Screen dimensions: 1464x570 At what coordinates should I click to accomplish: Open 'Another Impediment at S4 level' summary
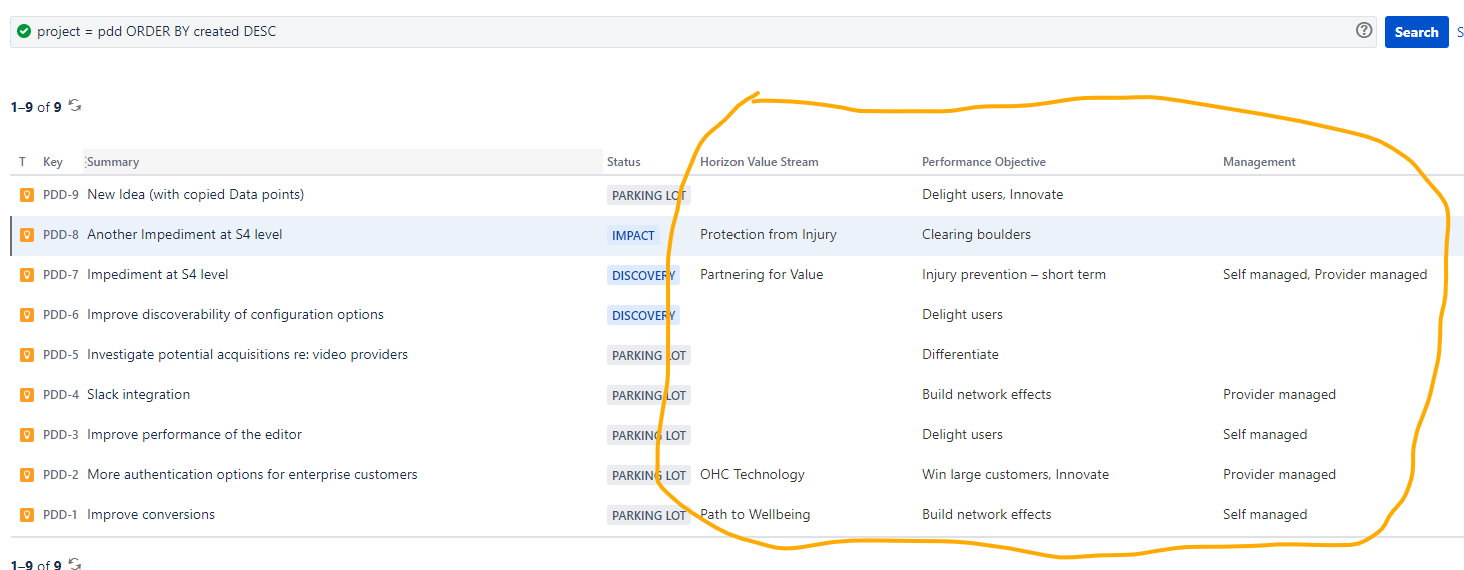185,235
